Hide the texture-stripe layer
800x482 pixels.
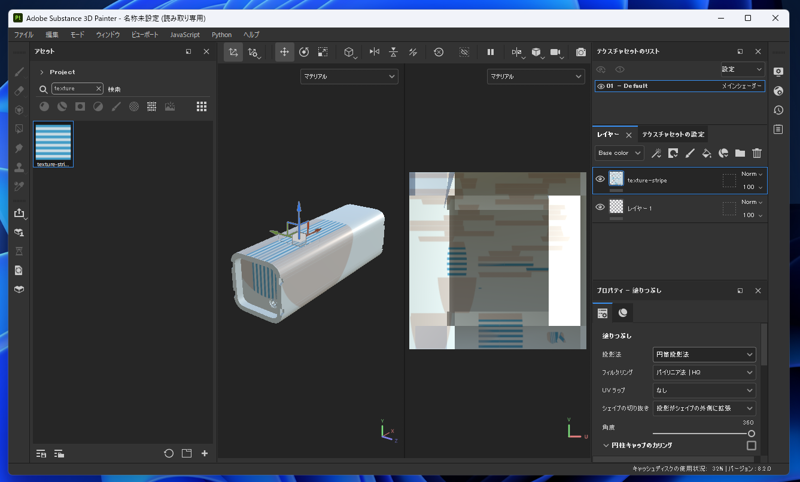(x=600, y=179)
